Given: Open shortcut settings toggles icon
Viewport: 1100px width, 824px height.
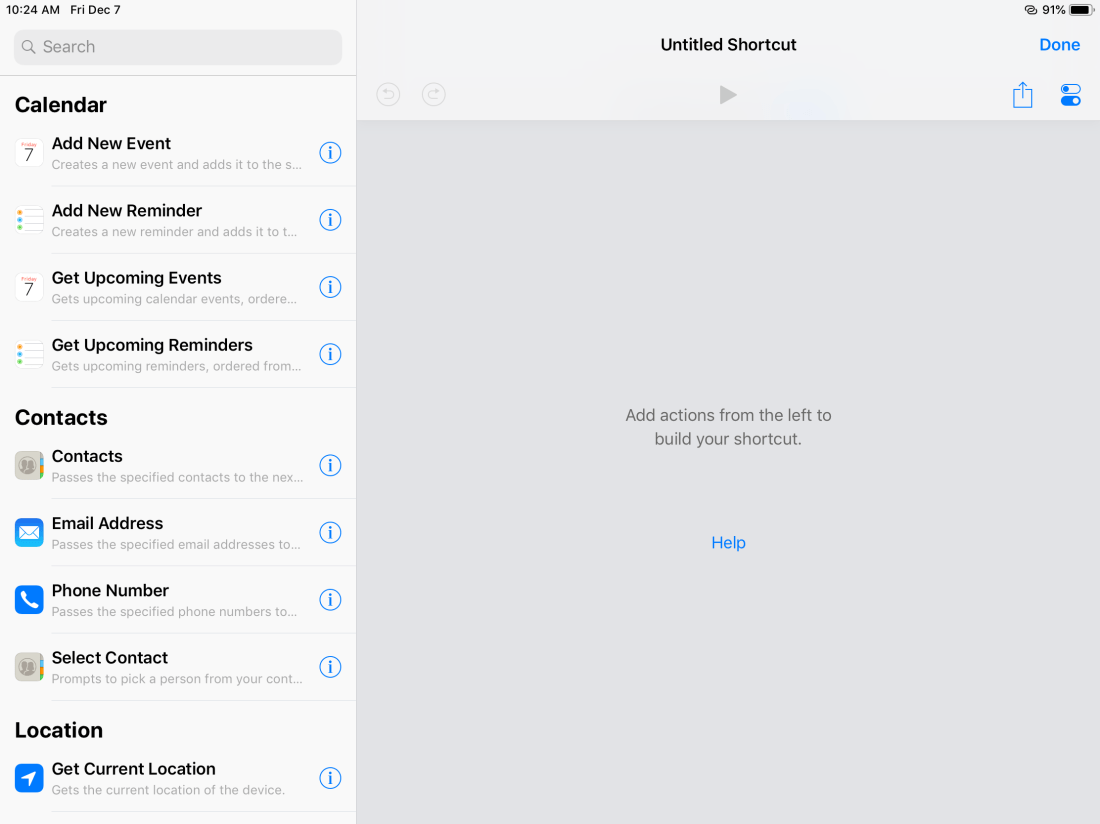Looking at the screenshot, I should point(1070,95).
